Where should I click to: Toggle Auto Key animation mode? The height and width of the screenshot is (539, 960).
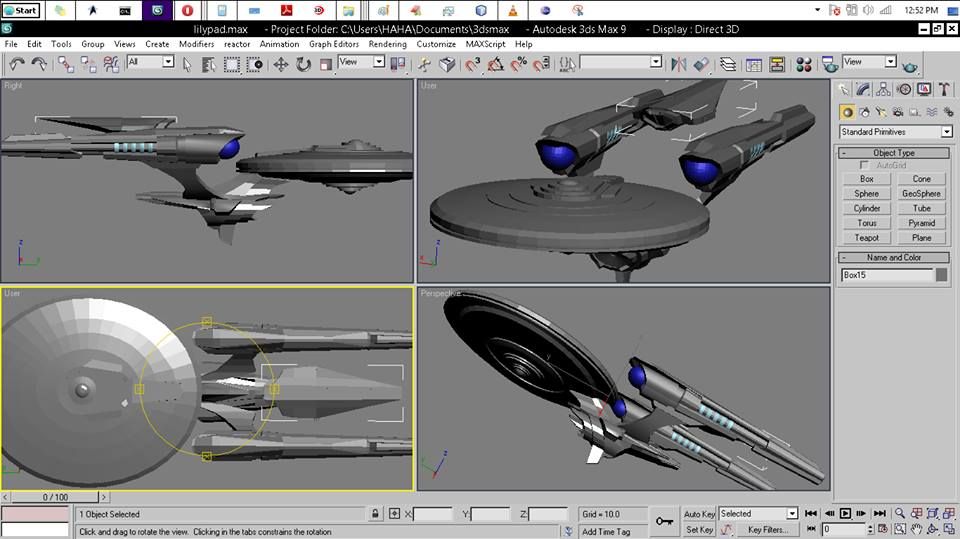point(699,514)
